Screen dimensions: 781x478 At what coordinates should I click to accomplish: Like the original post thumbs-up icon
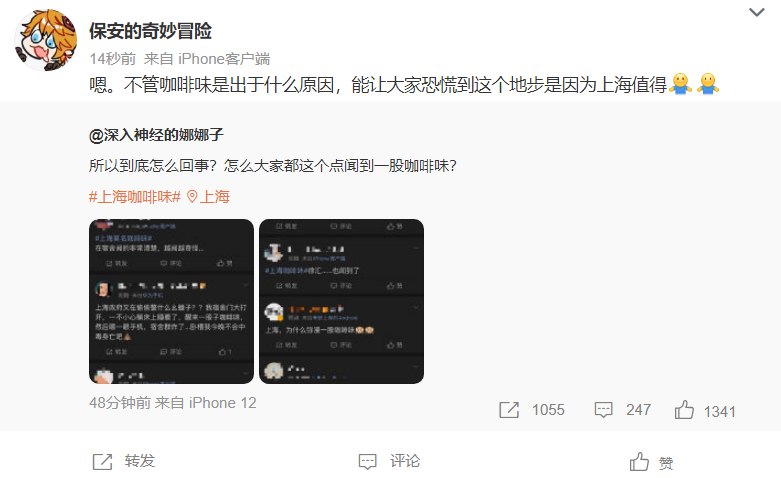684,410
